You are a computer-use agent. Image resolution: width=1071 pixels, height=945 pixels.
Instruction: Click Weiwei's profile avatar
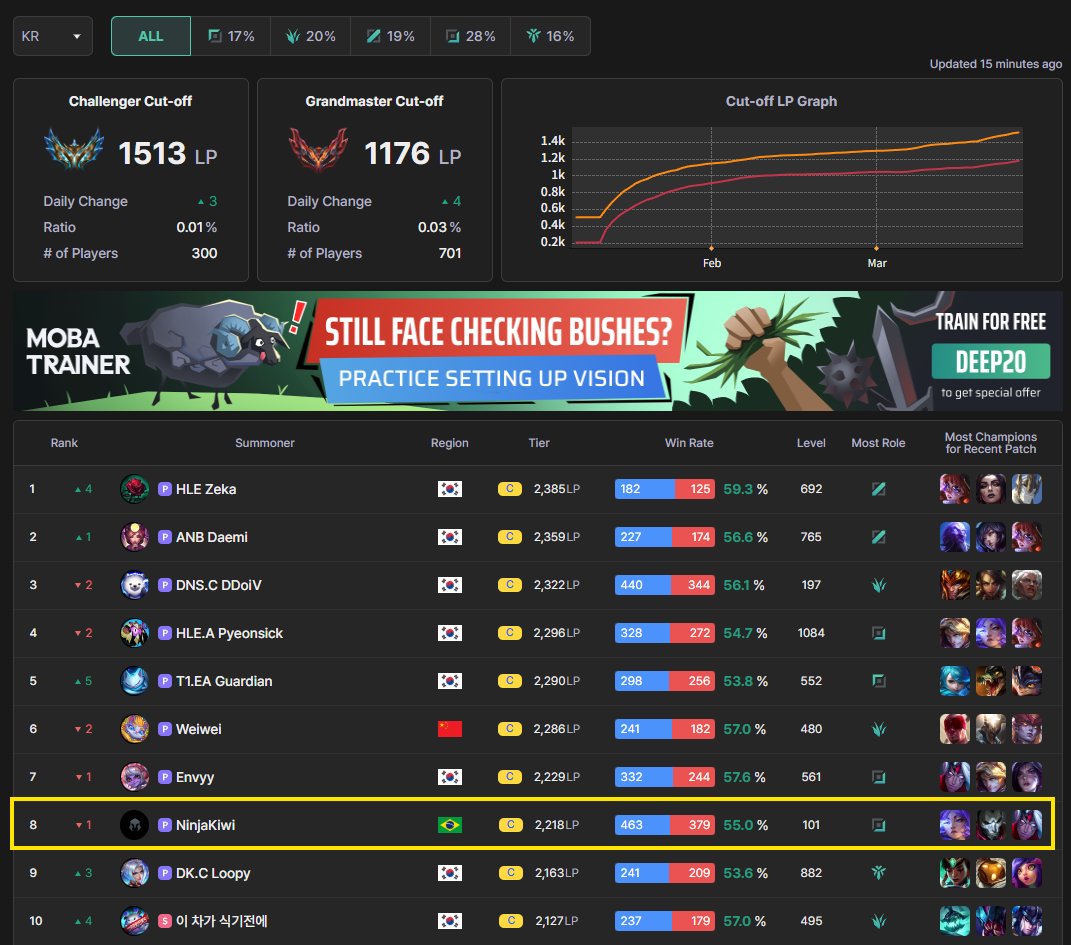tap(135, 729)
